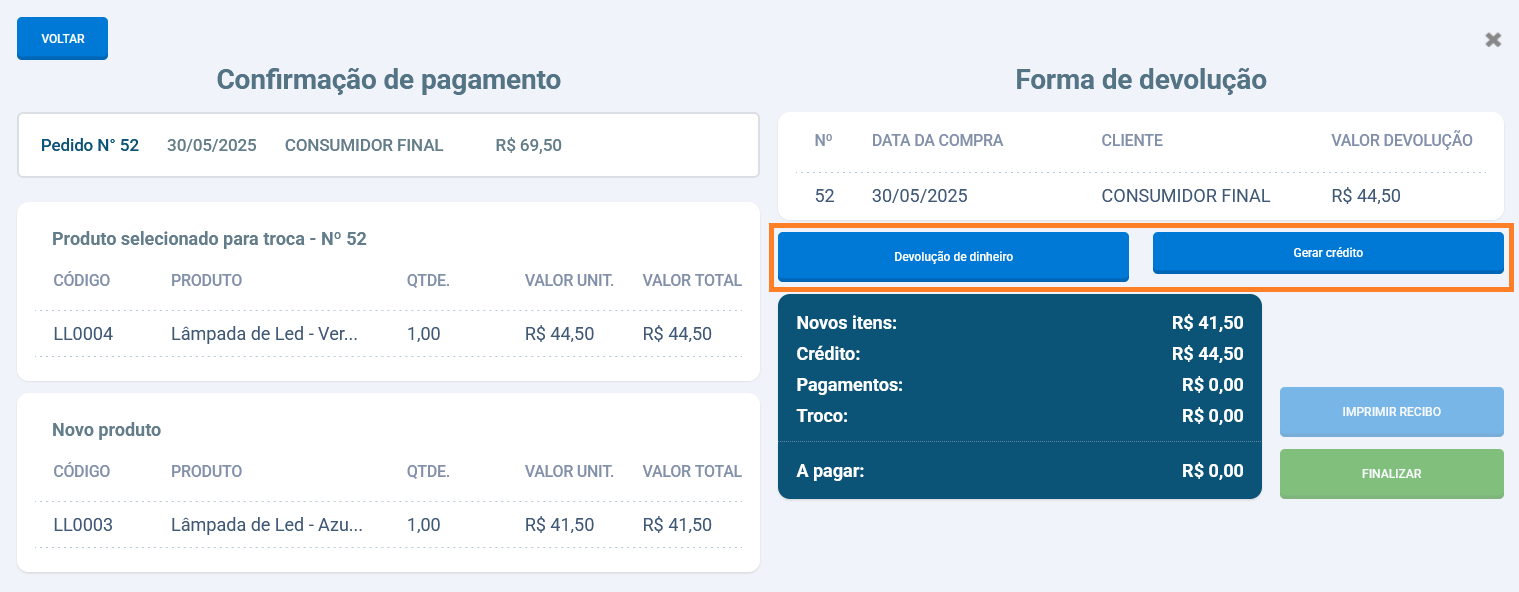Close the dialog with the X icon
Viewport: 1519px width, 592px height.
point(1493,40)
